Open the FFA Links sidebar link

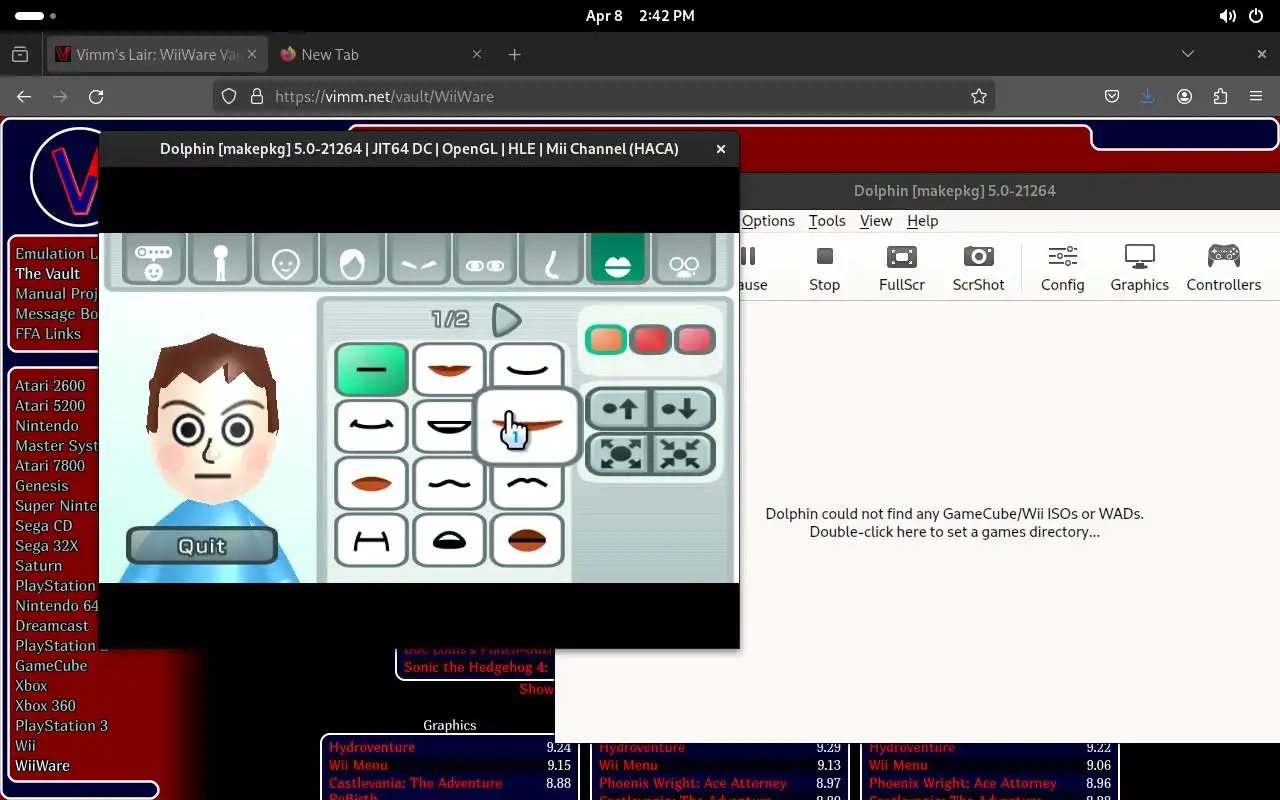tap(48, 334)
